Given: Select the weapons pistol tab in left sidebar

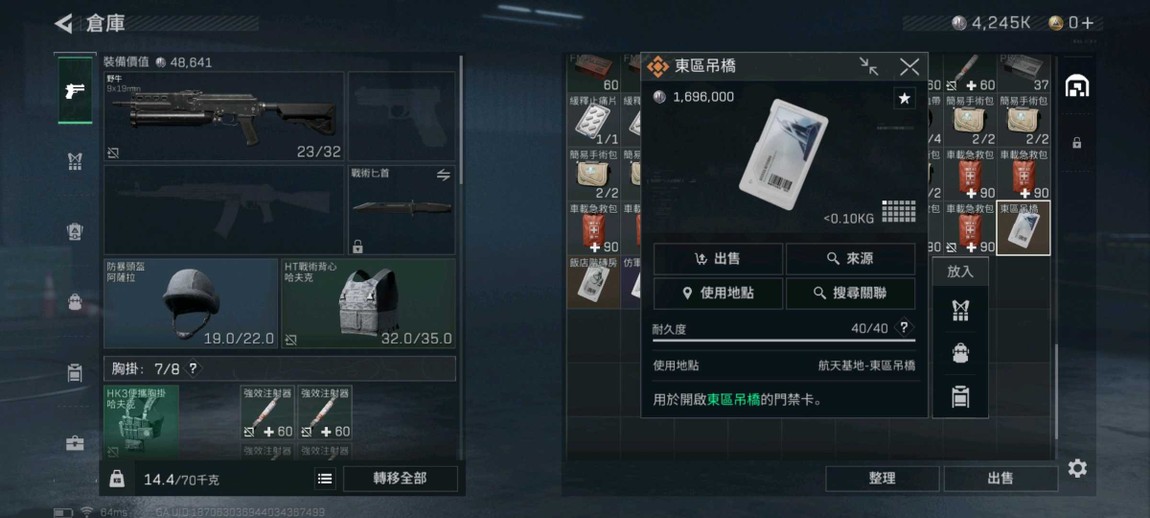Looking at the screenshot, I should (x=75, y=91).
